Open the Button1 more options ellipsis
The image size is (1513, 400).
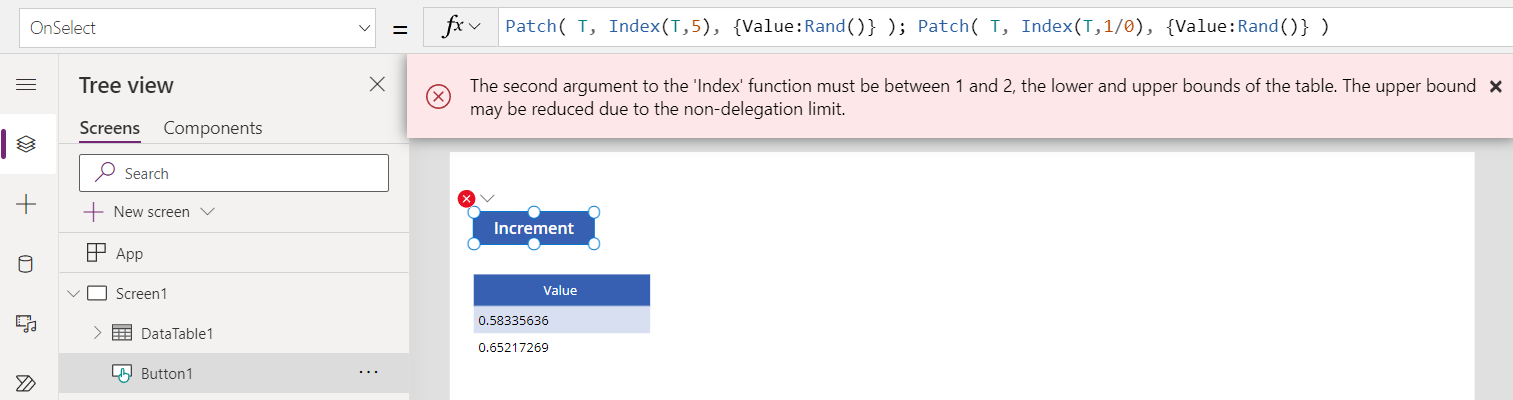coord(369,372)
